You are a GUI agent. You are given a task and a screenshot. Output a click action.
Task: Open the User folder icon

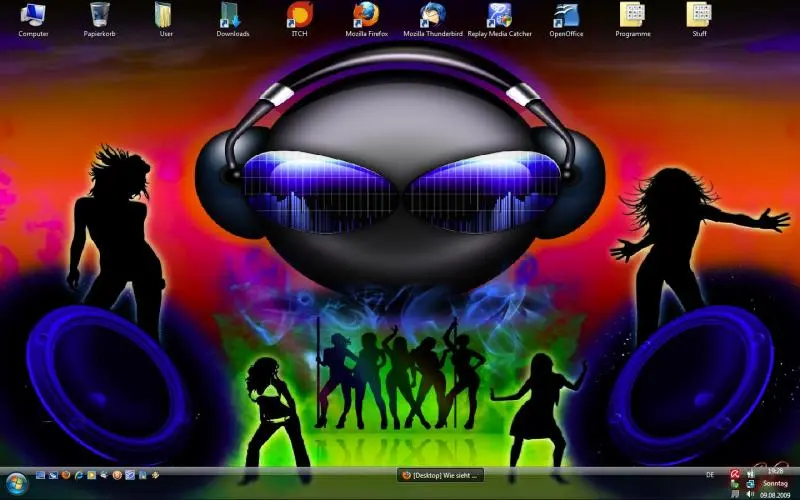(x=165, y=15)
